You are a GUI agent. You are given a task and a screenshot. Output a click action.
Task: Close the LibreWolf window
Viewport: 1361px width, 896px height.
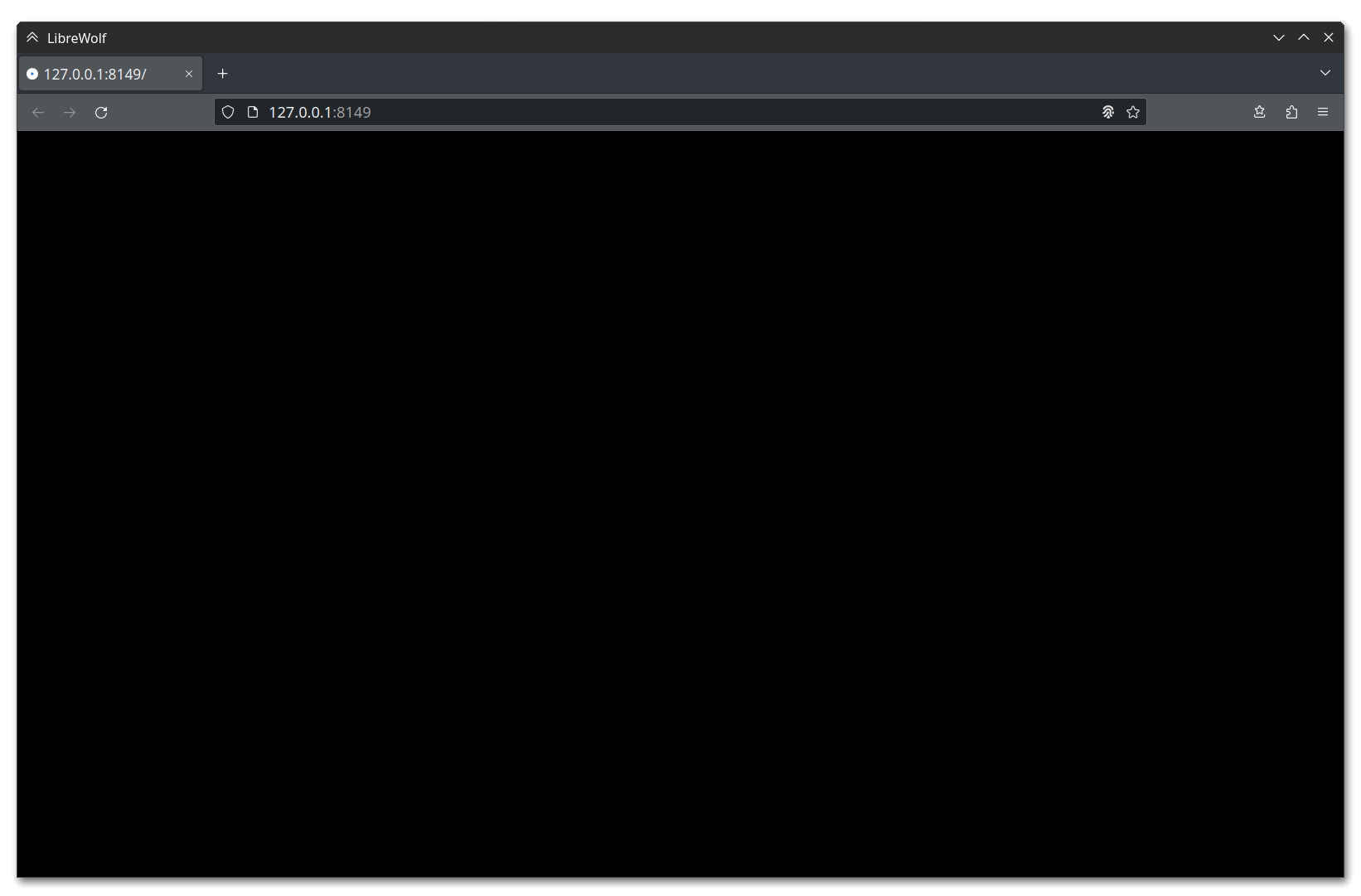point(1329,37)
